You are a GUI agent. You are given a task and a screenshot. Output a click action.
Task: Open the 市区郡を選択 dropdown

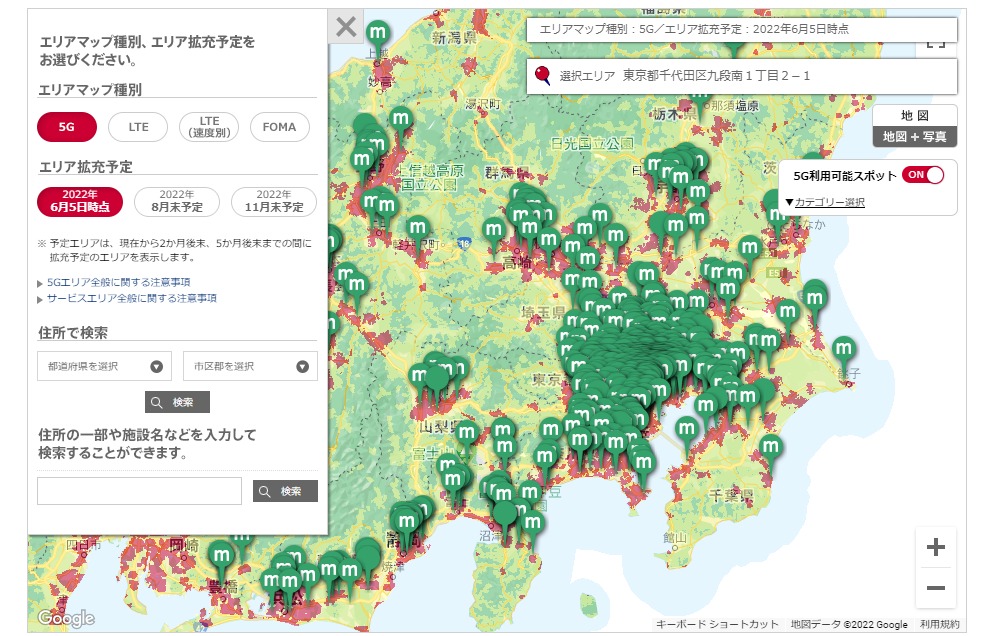point(250,366)
